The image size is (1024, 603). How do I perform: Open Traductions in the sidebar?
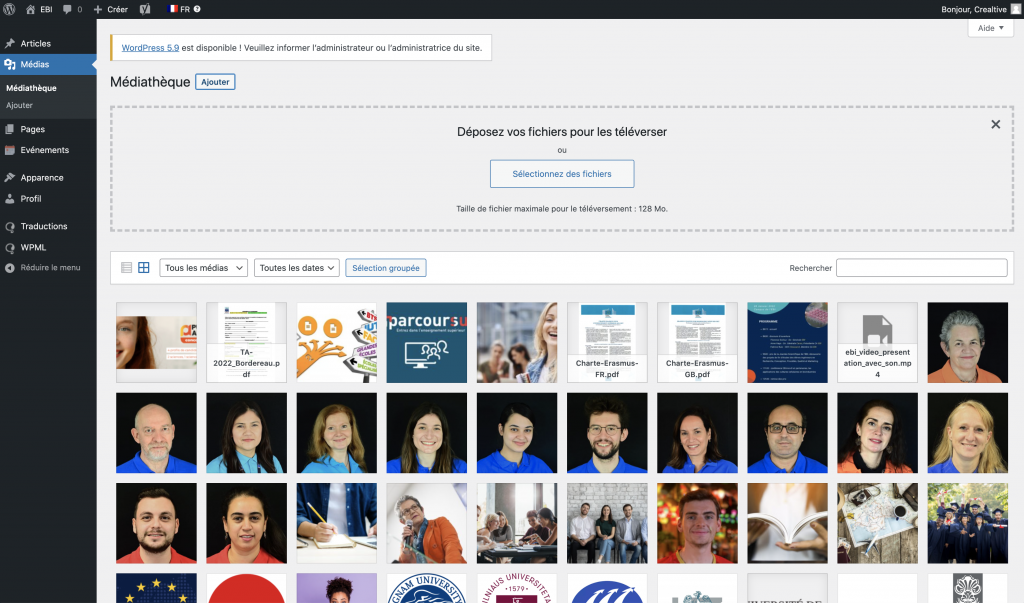(48, 226)
